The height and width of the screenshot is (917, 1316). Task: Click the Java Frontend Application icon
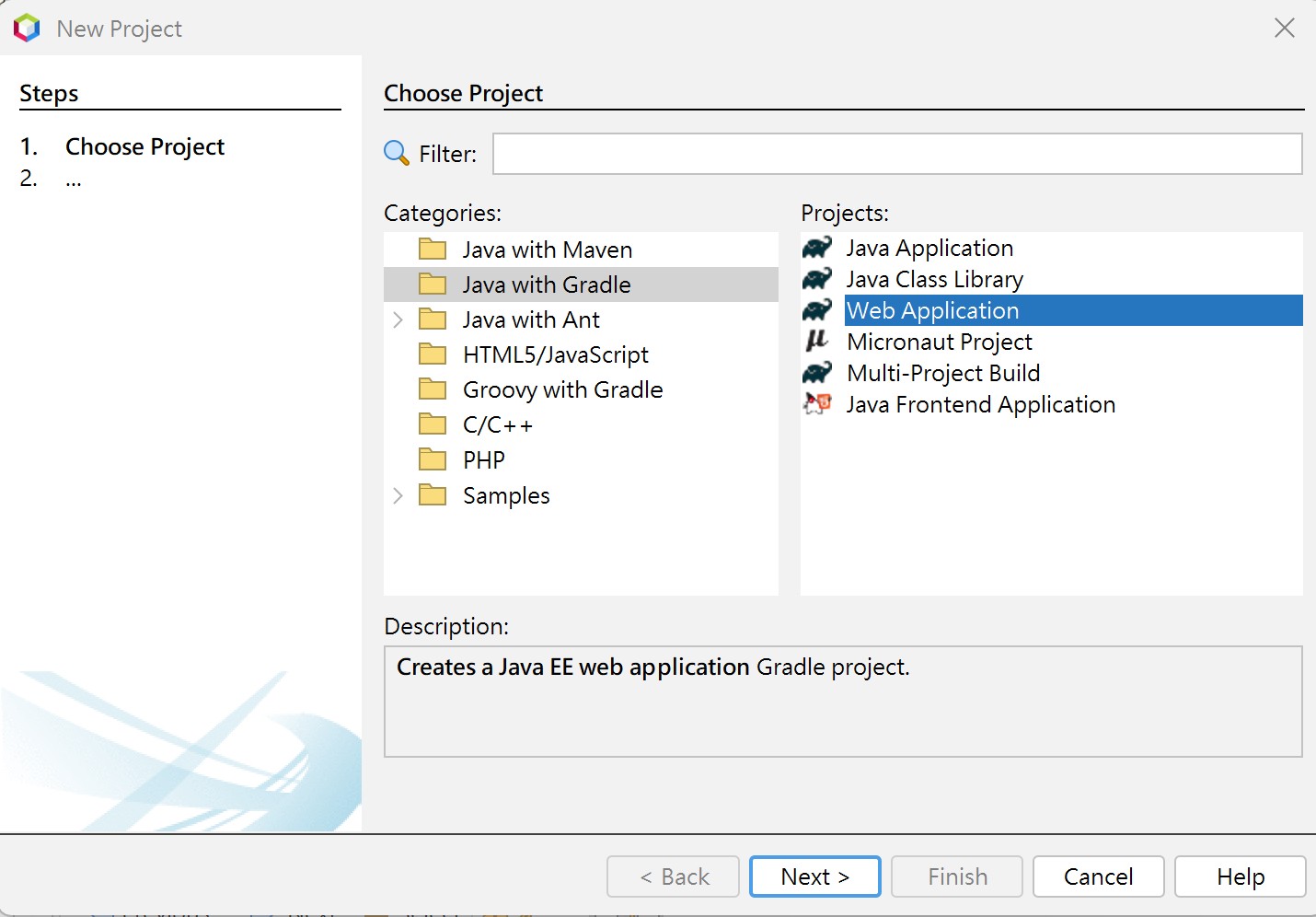pos(817,404)
